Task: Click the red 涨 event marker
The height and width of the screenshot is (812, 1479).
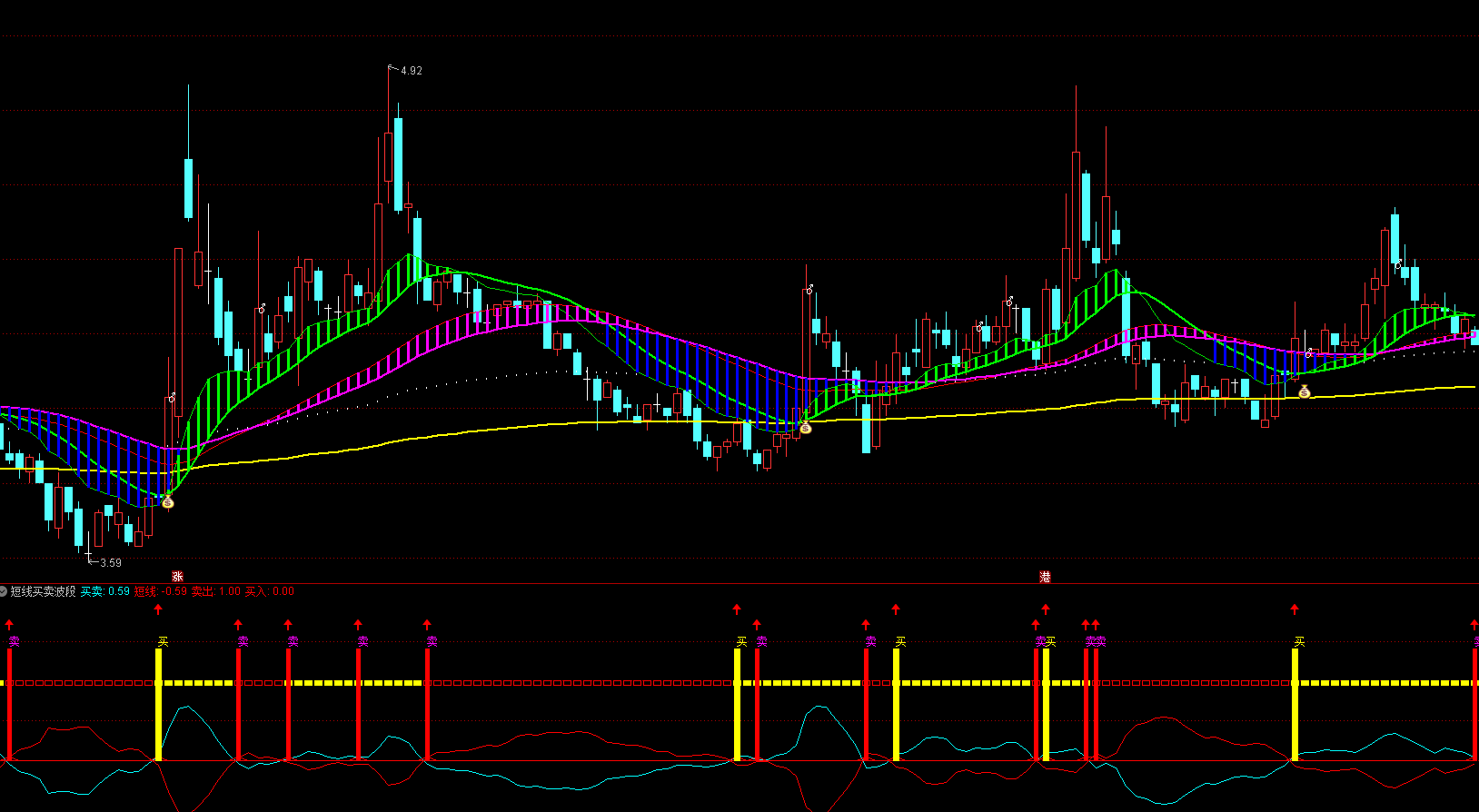Action: click(x=177, y=577)
